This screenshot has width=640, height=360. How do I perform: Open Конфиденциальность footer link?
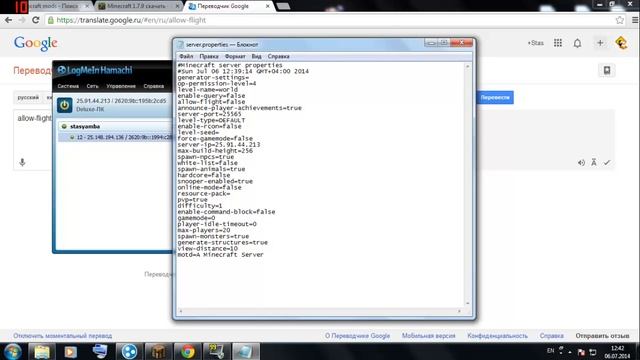[498, 336]
